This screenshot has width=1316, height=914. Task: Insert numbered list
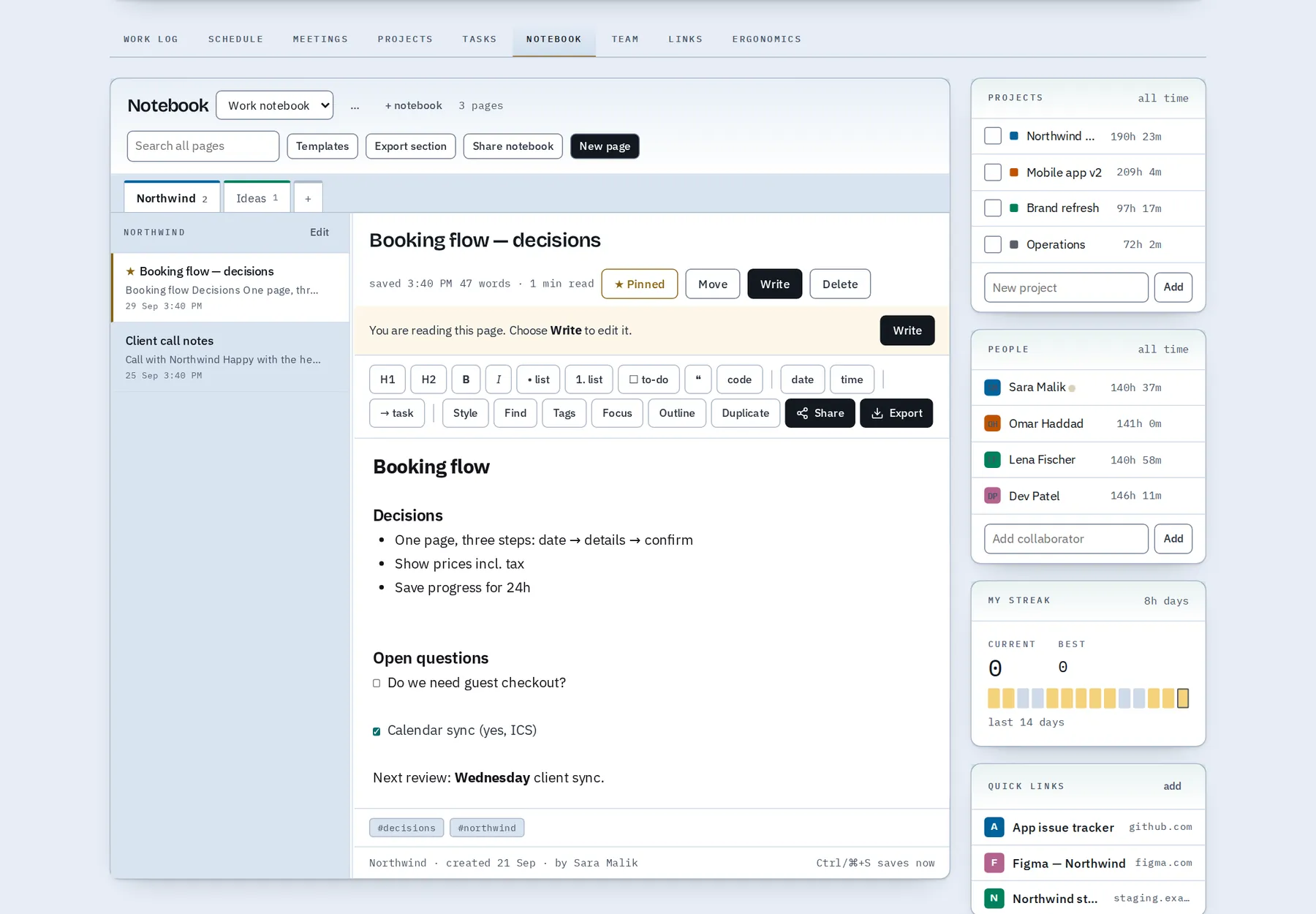(589, 379)
